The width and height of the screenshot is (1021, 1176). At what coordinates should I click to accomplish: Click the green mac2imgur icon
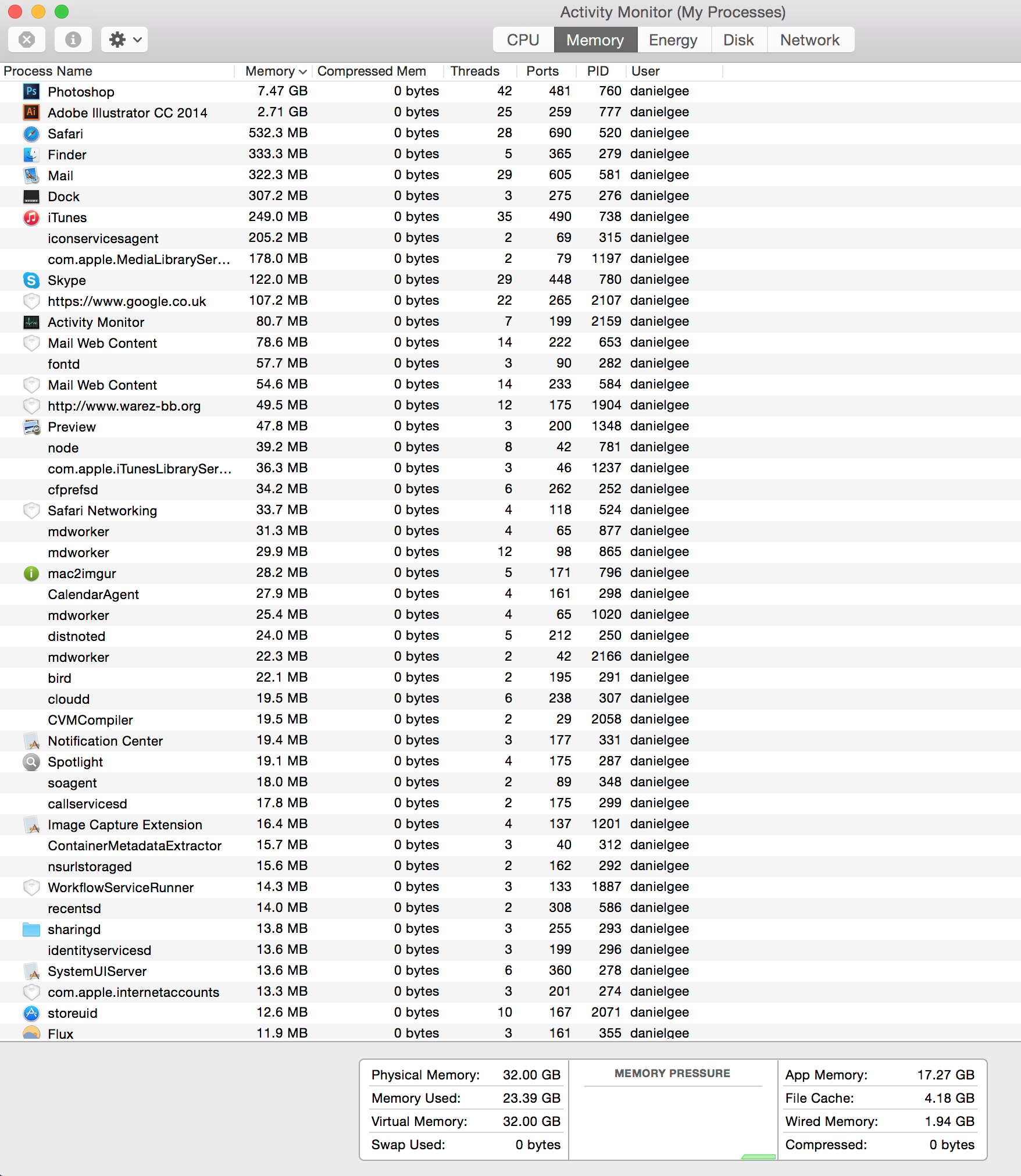(x=31, y=573)
